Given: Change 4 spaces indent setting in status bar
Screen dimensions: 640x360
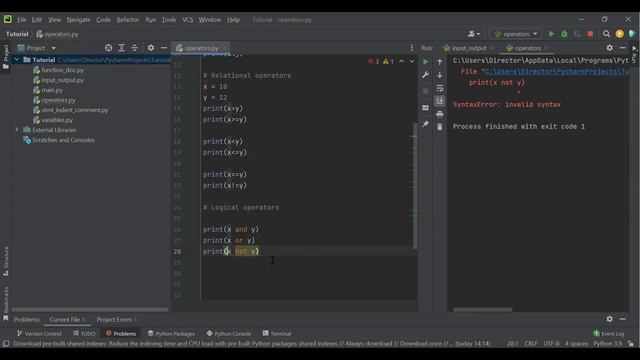Looking at the screenshot, I should click(x=576, y=344).
